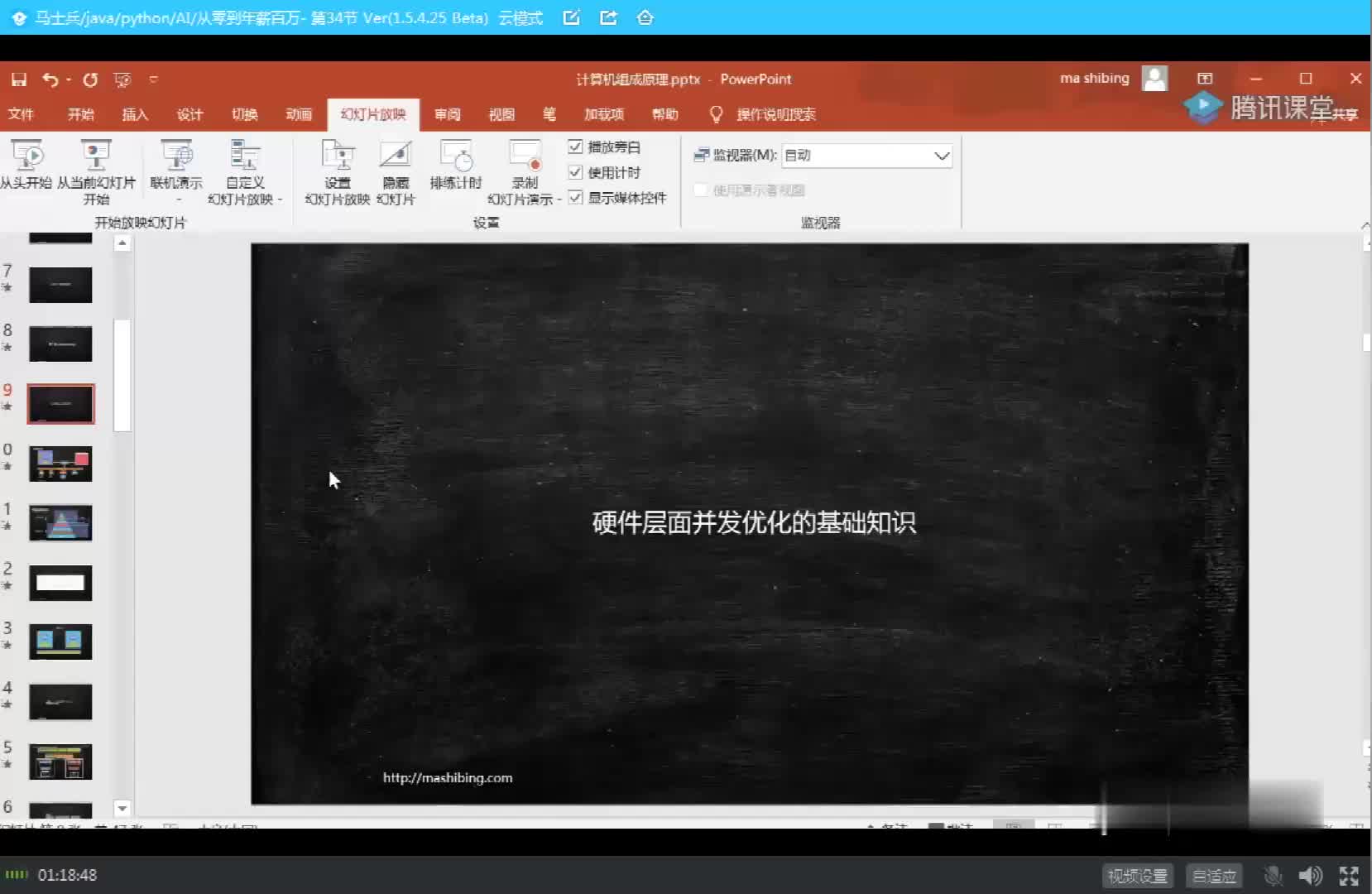This screenshot has height=894, width=1372.
Task: Enter fullscreen with the expand icon
Action: click(1349, 875)
